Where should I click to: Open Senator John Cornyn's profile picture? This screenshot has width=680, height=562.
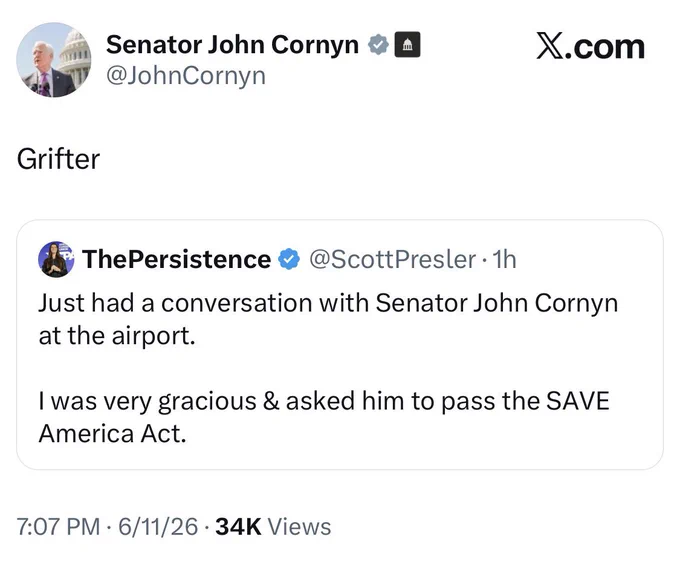[x=54, y=60]
